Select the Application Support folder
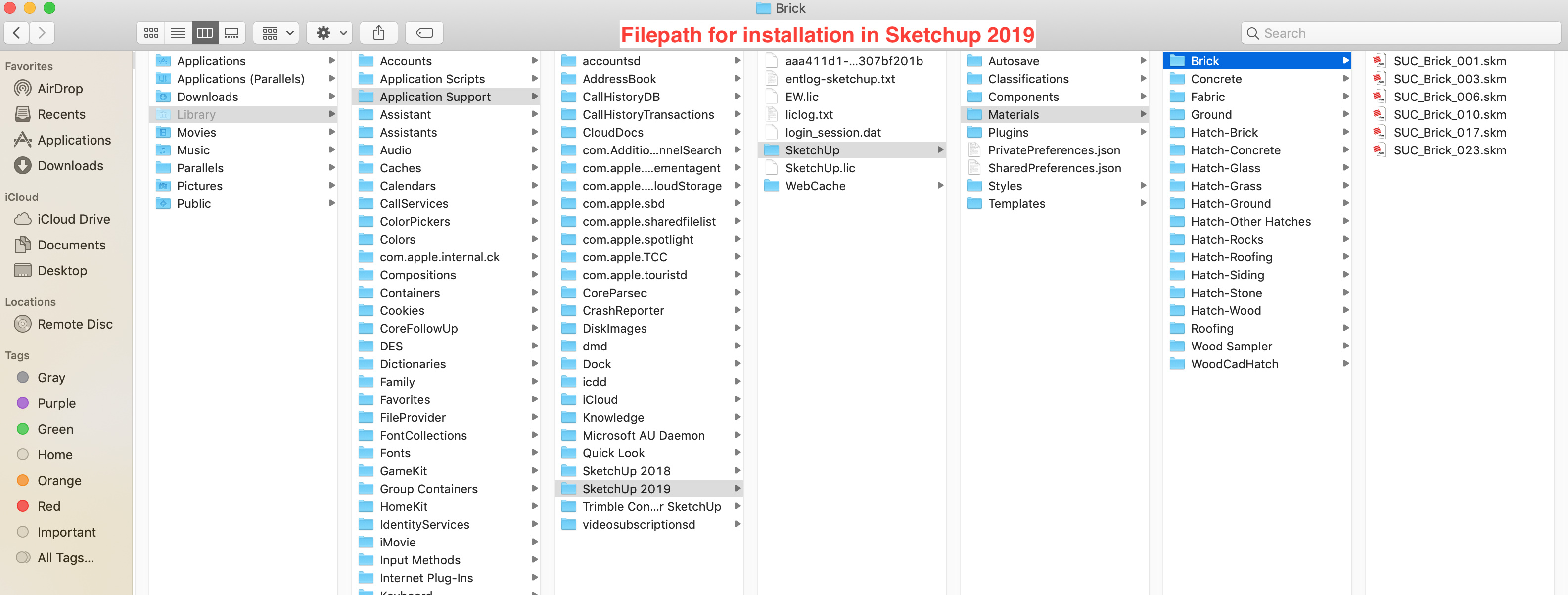This screenshot has height=595, width=1568. (x=446, y=97)
